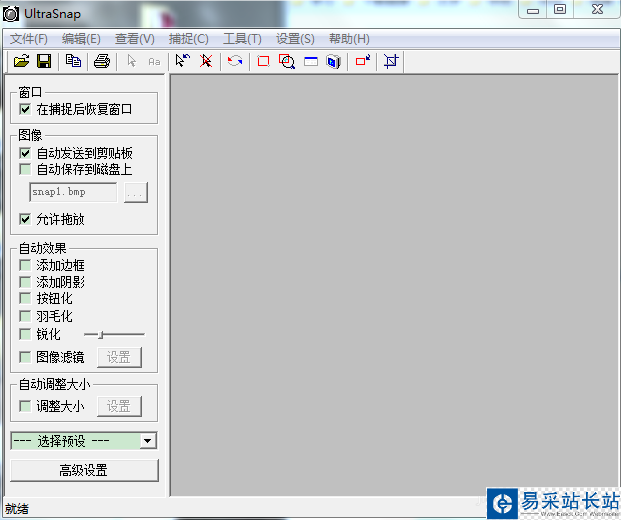Check the 羽毛化 option
Screen dimensions: 621x520
(x=25, y=316)
